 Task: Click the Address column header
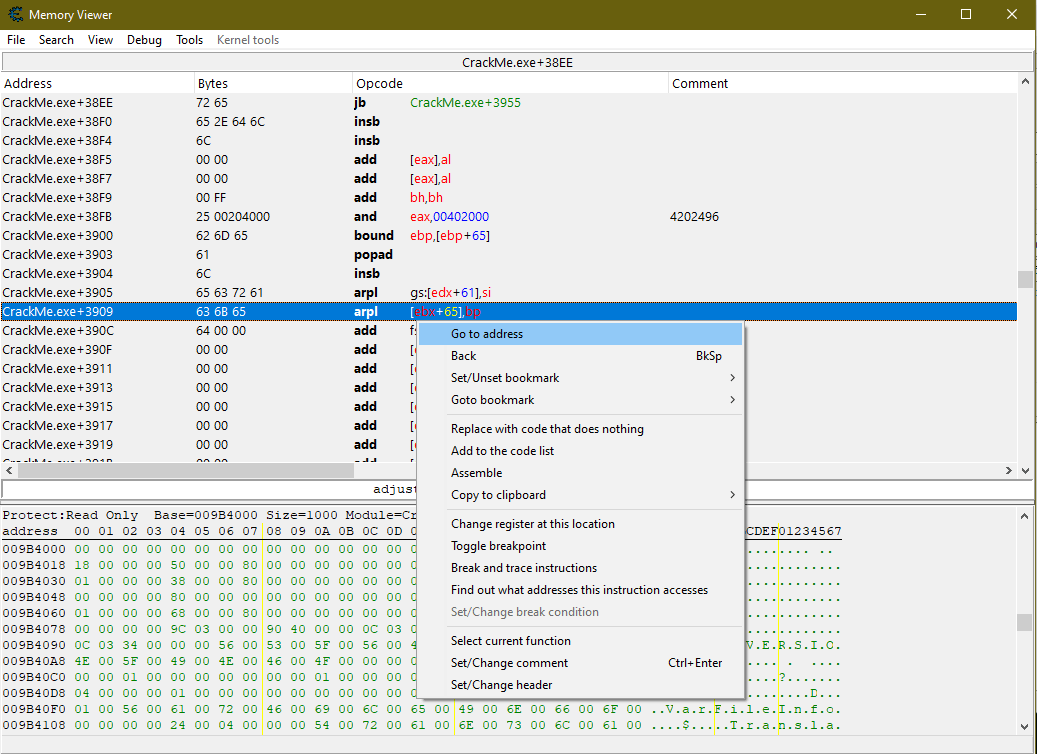tap(97, 83)
